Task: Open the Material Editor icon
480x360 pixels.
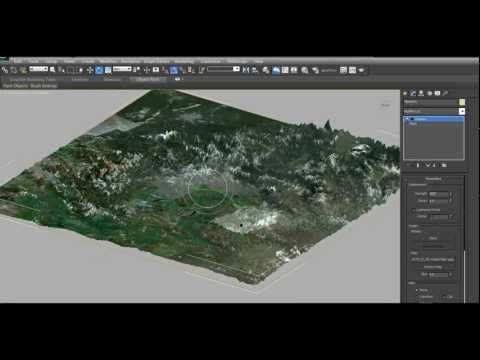Action: (x=305, y=70)
